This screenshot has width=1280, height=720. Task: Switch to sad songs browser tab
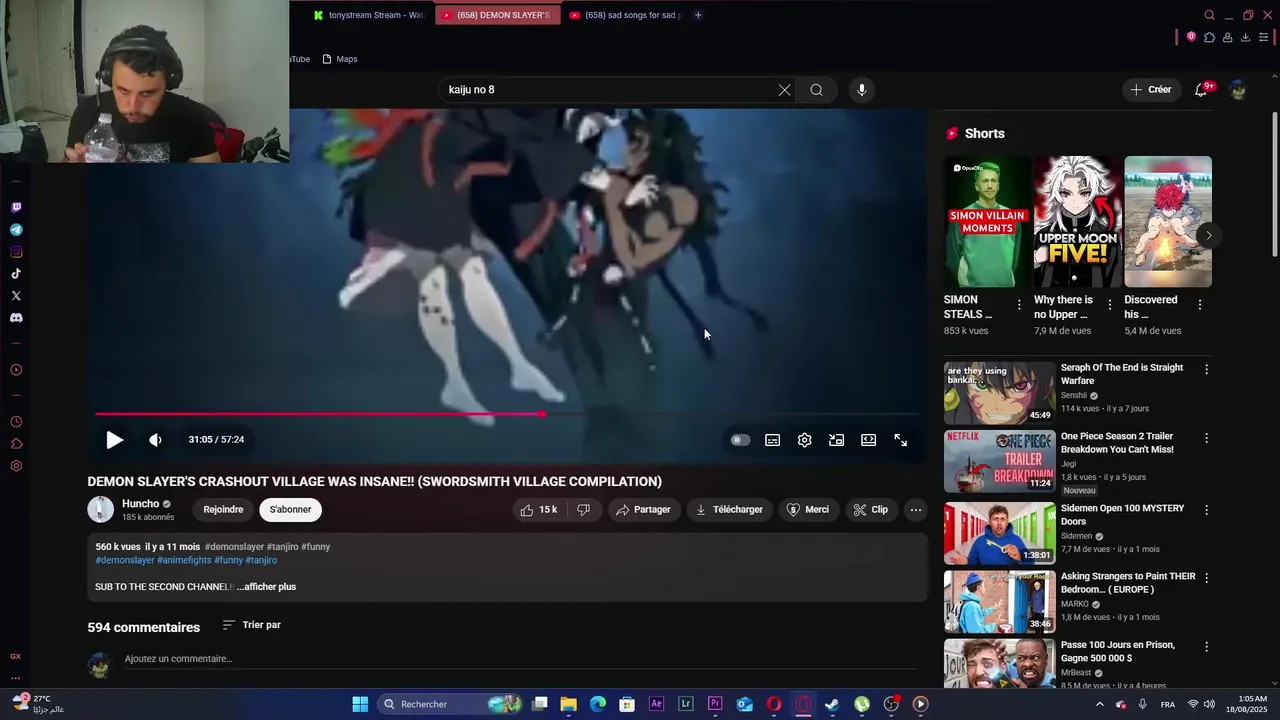625,15
